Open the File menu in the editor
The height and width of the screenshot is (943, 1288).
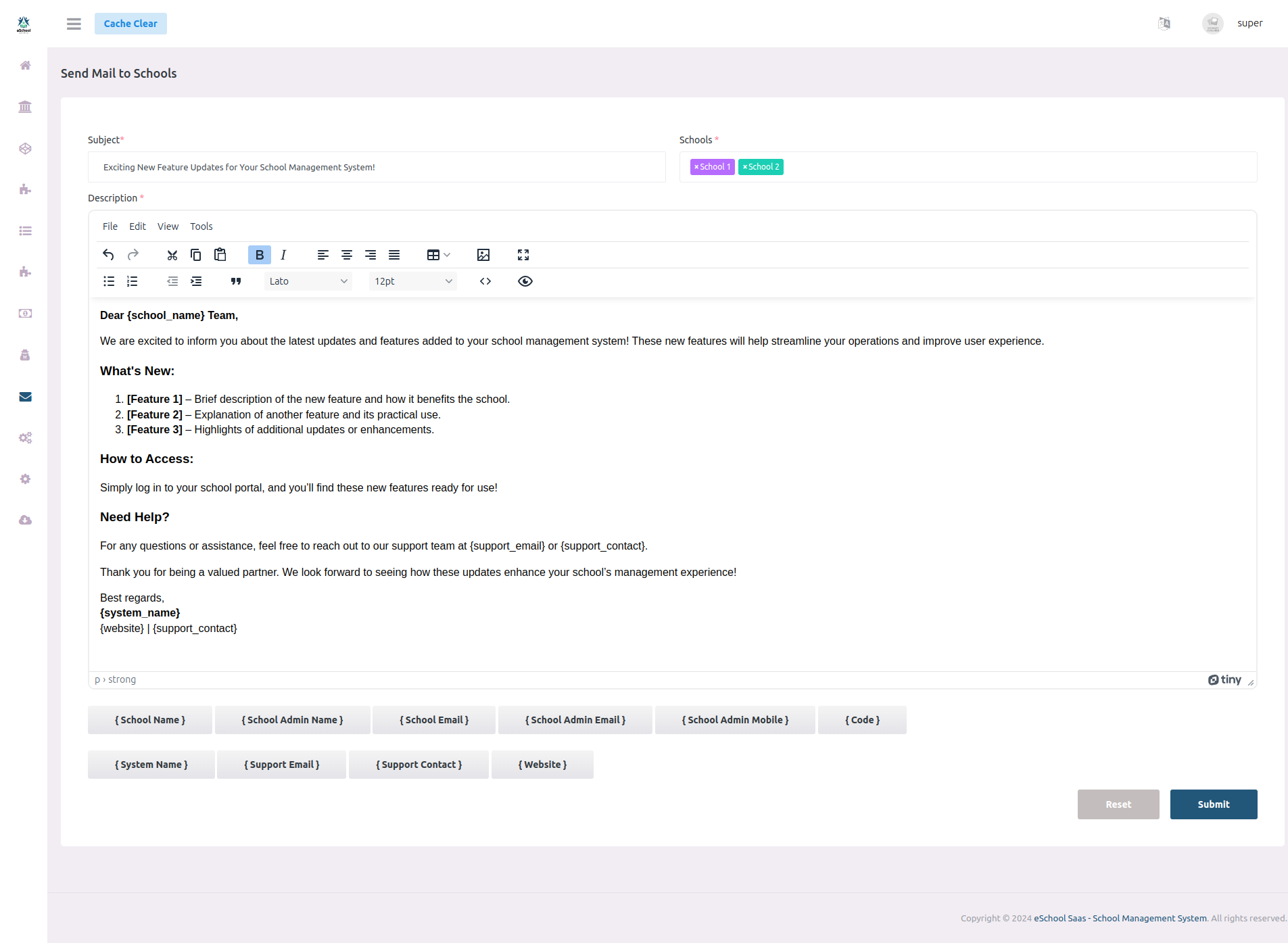pyautogui.click(x=110, y=226)
